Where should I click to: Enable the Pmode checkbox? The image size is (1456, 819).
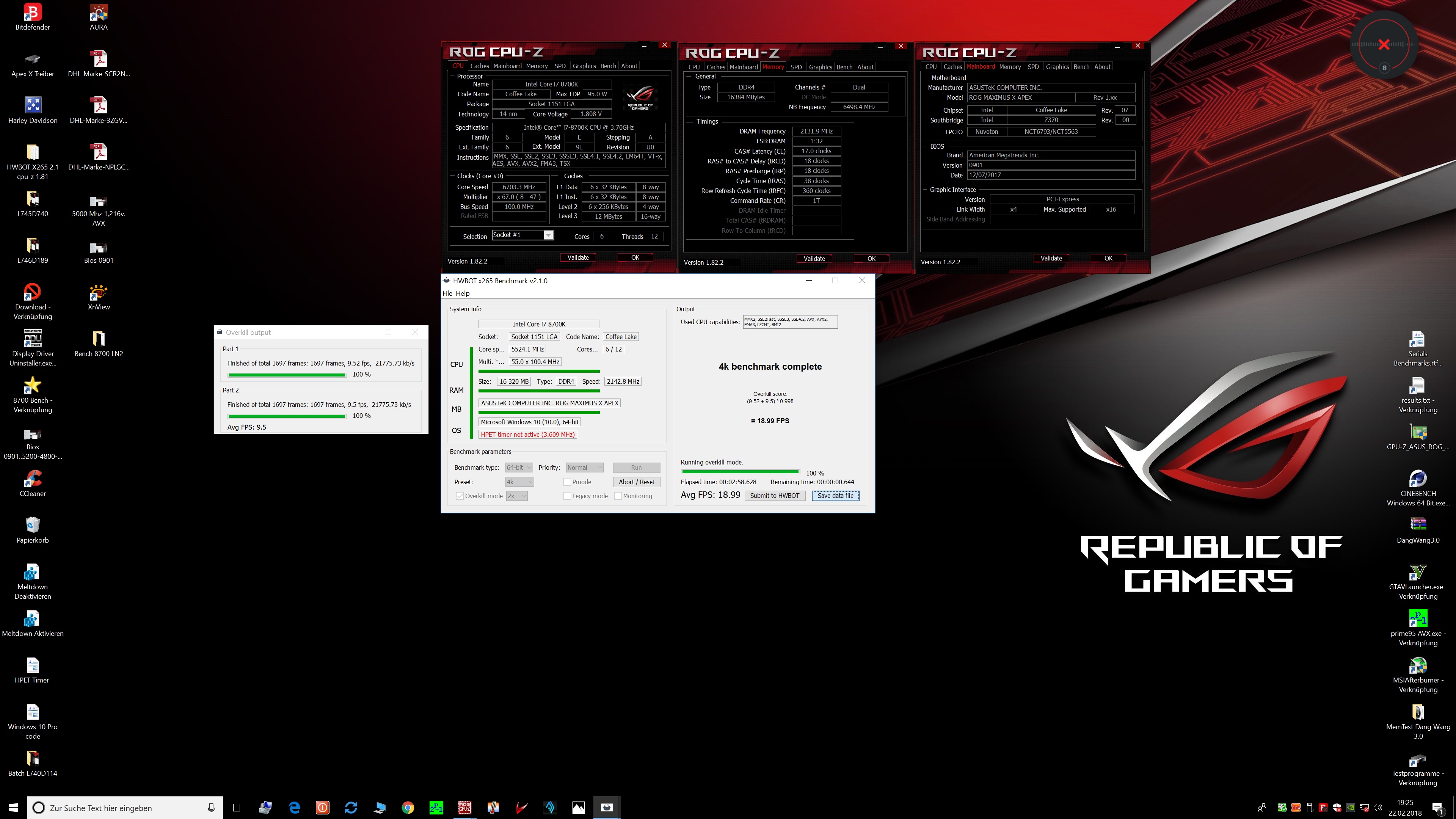567,482
